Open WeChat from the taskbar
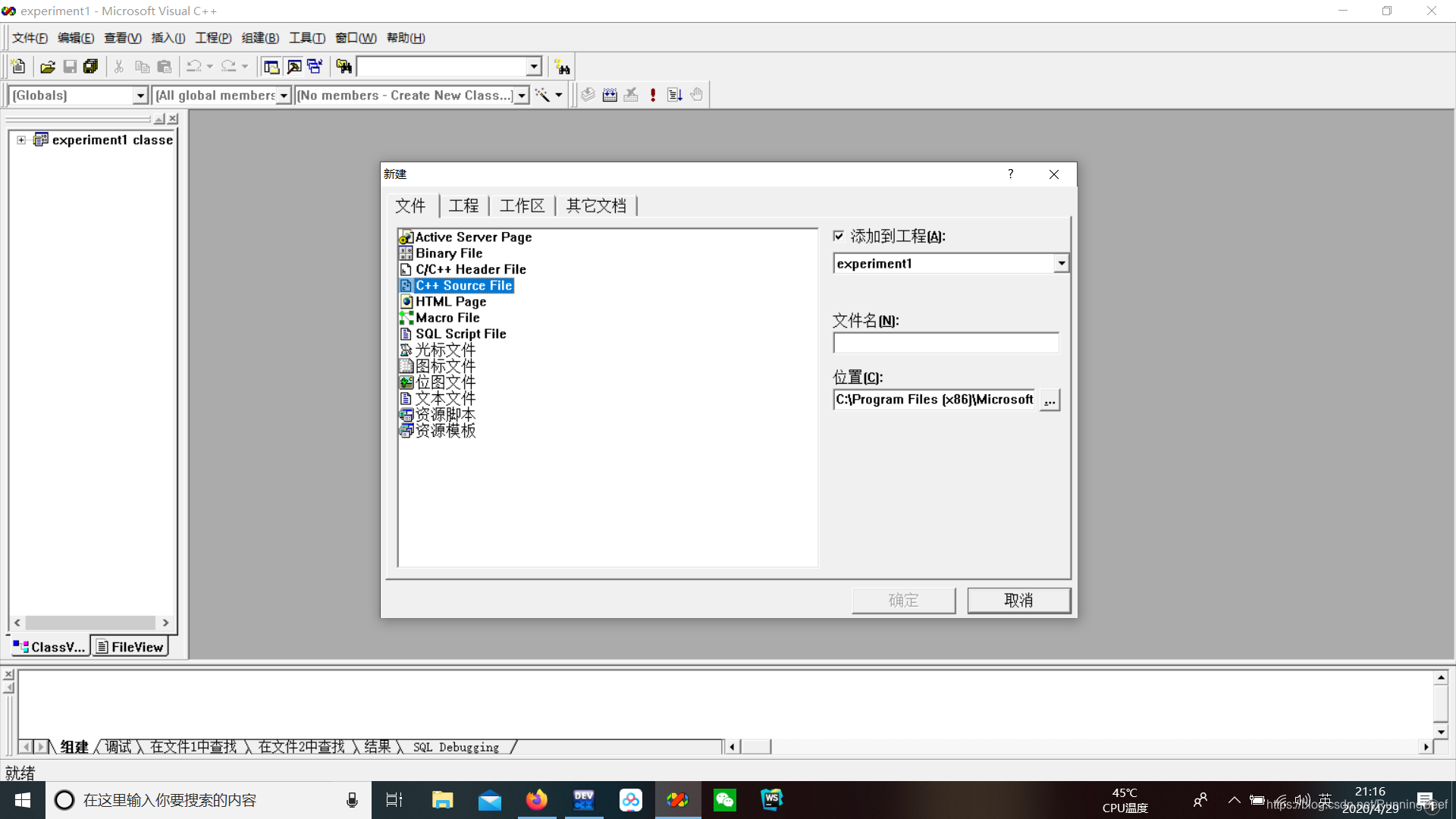 [725, 800]
